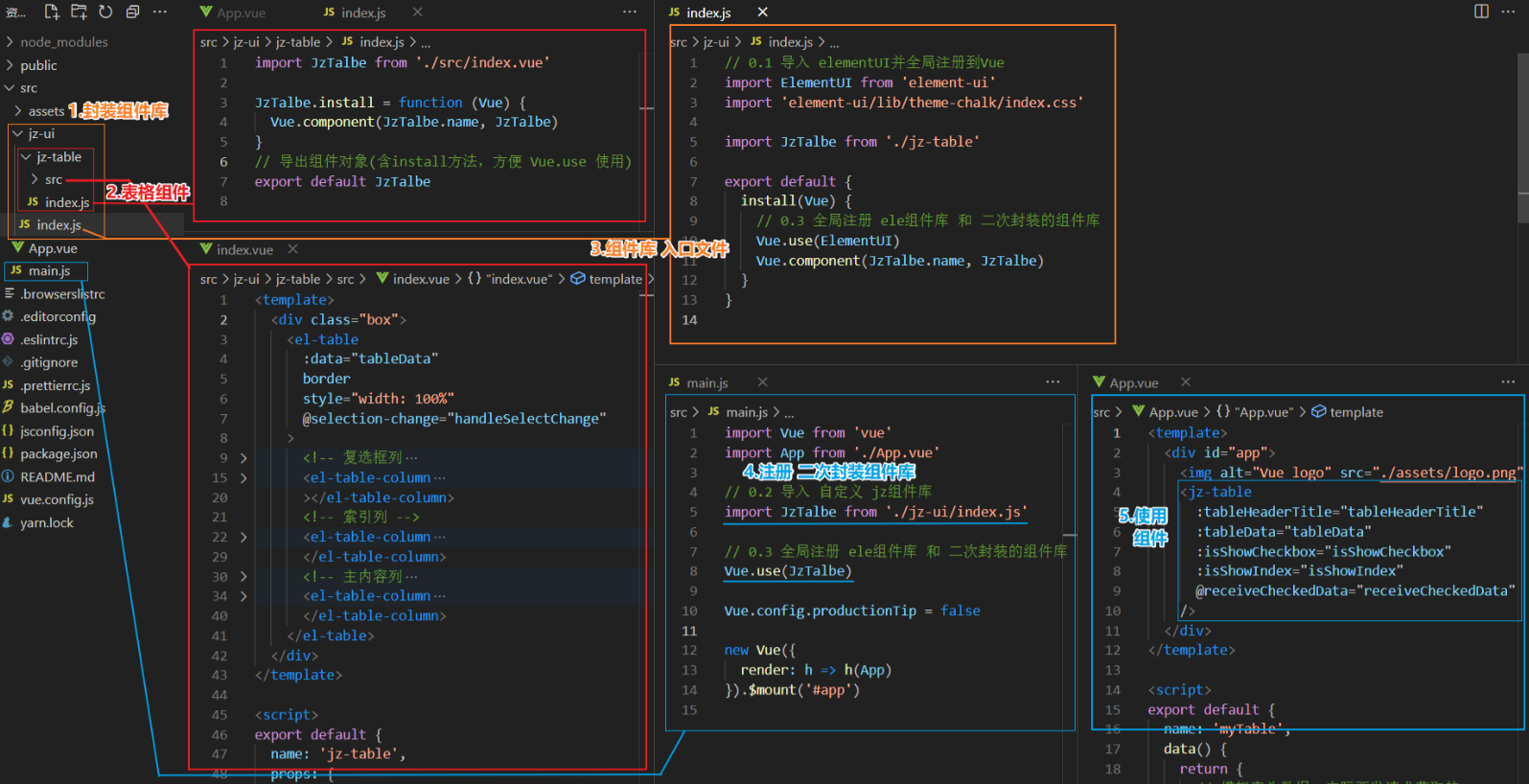Create a new file from the Explorer toolbar

click(52, 12)
